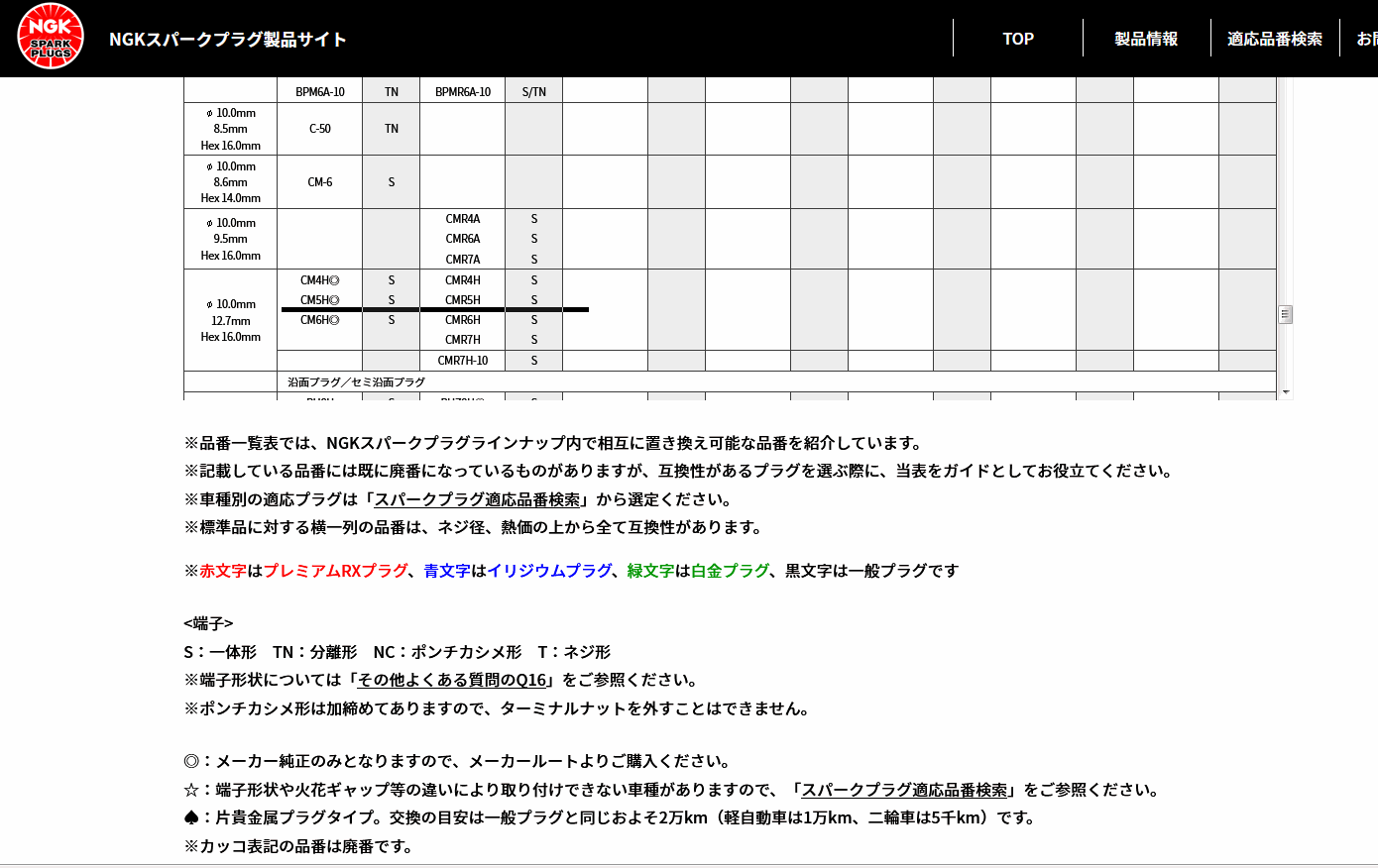Image resolution: width=1378 pixels, height=868 pixels.
Task: Select the CMR7H part number
Action: coord(463,340)
